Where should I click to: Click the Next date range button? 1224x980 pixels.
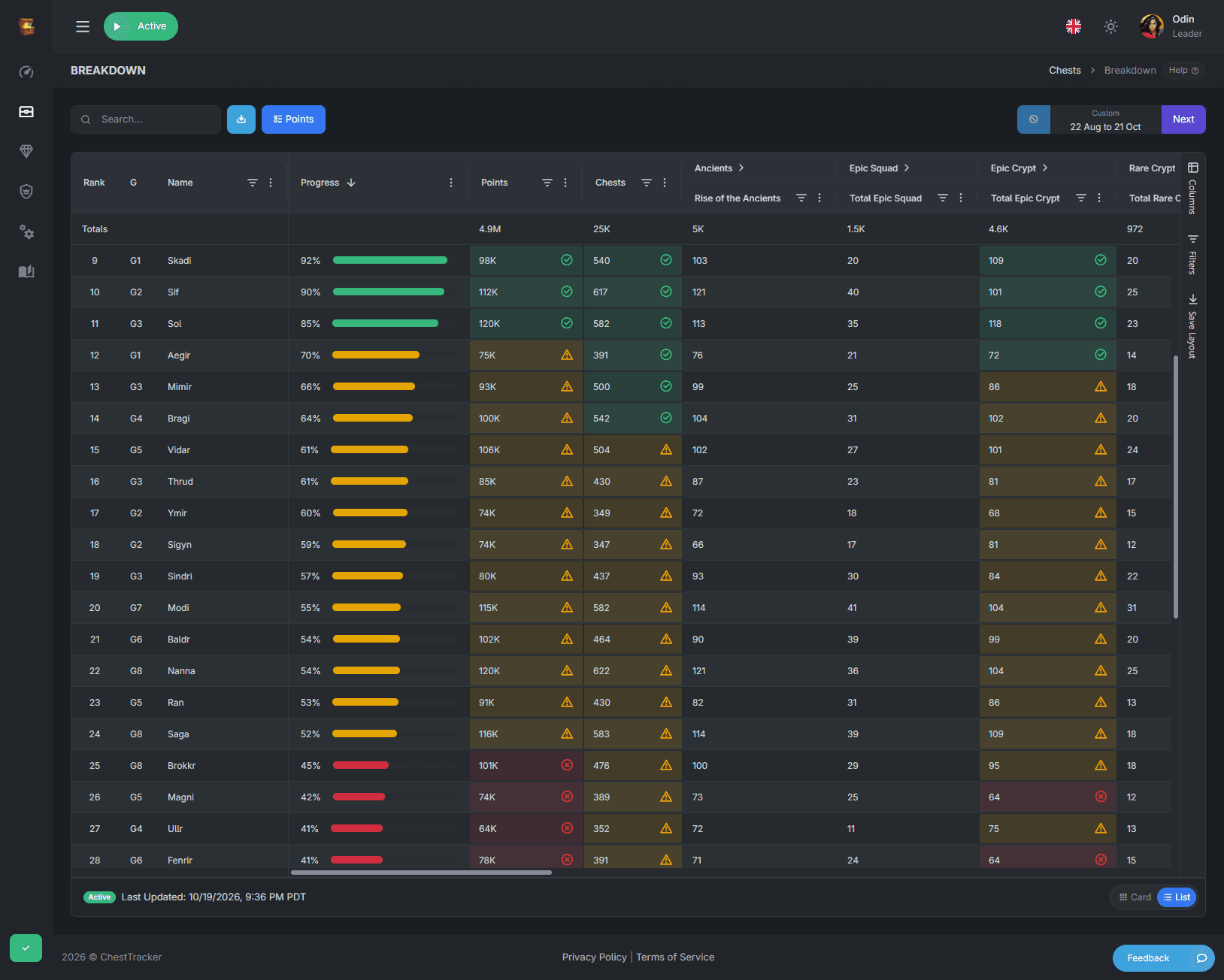[1183, 119]
